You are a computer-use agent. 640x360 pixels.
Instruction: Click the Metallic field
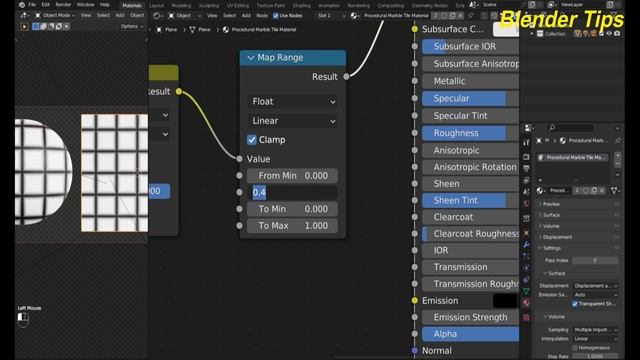tap(470, 81)
